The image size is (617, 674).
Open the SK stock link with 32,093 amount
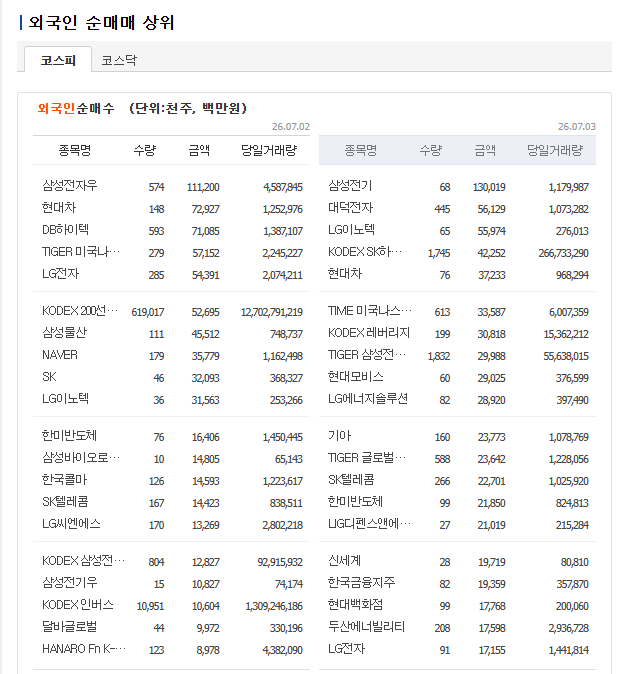point(49,377)
